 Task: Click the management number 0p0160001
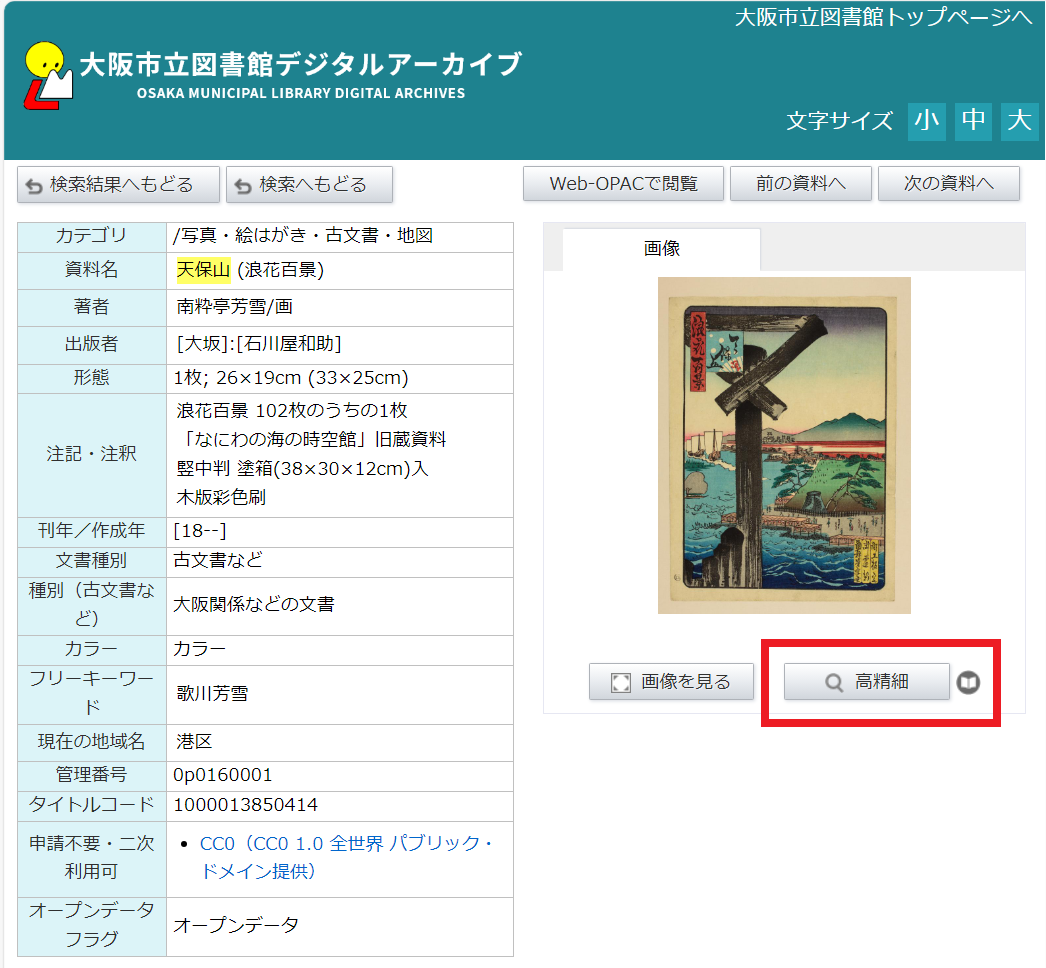tap(223, 775)
